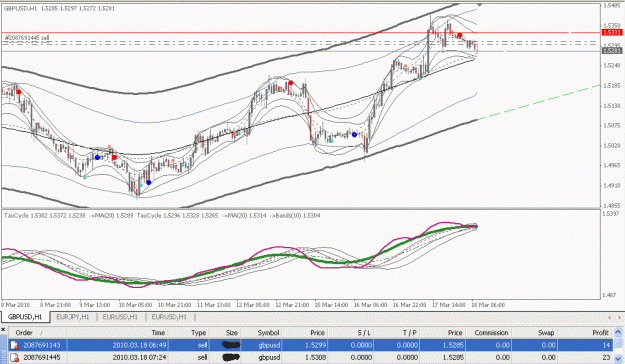
Task: Click the terminal scrollbar down arrow
Action: tap(618, 358)
